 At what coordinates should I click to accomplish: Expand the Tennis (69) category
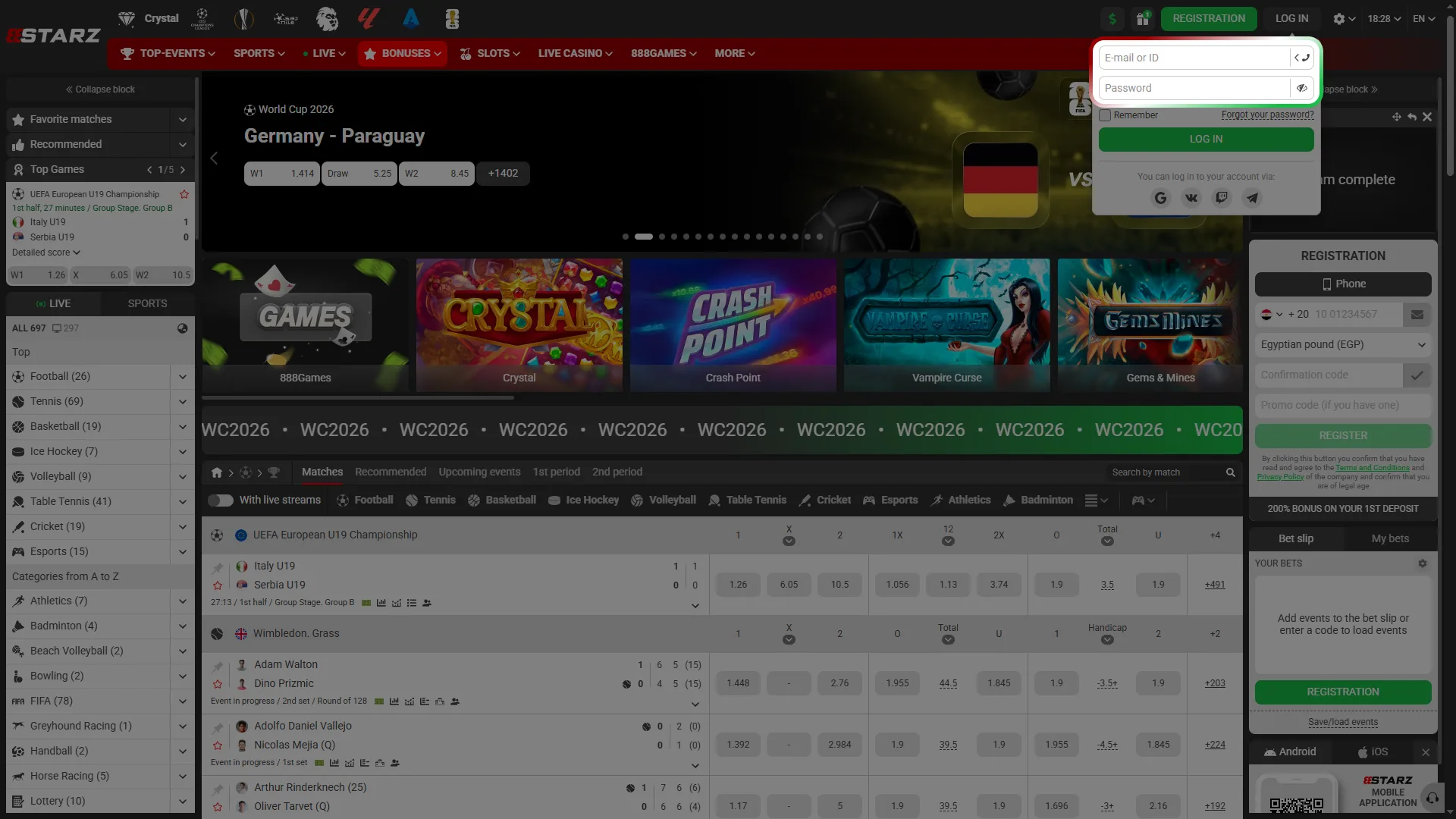coord(183,401)
